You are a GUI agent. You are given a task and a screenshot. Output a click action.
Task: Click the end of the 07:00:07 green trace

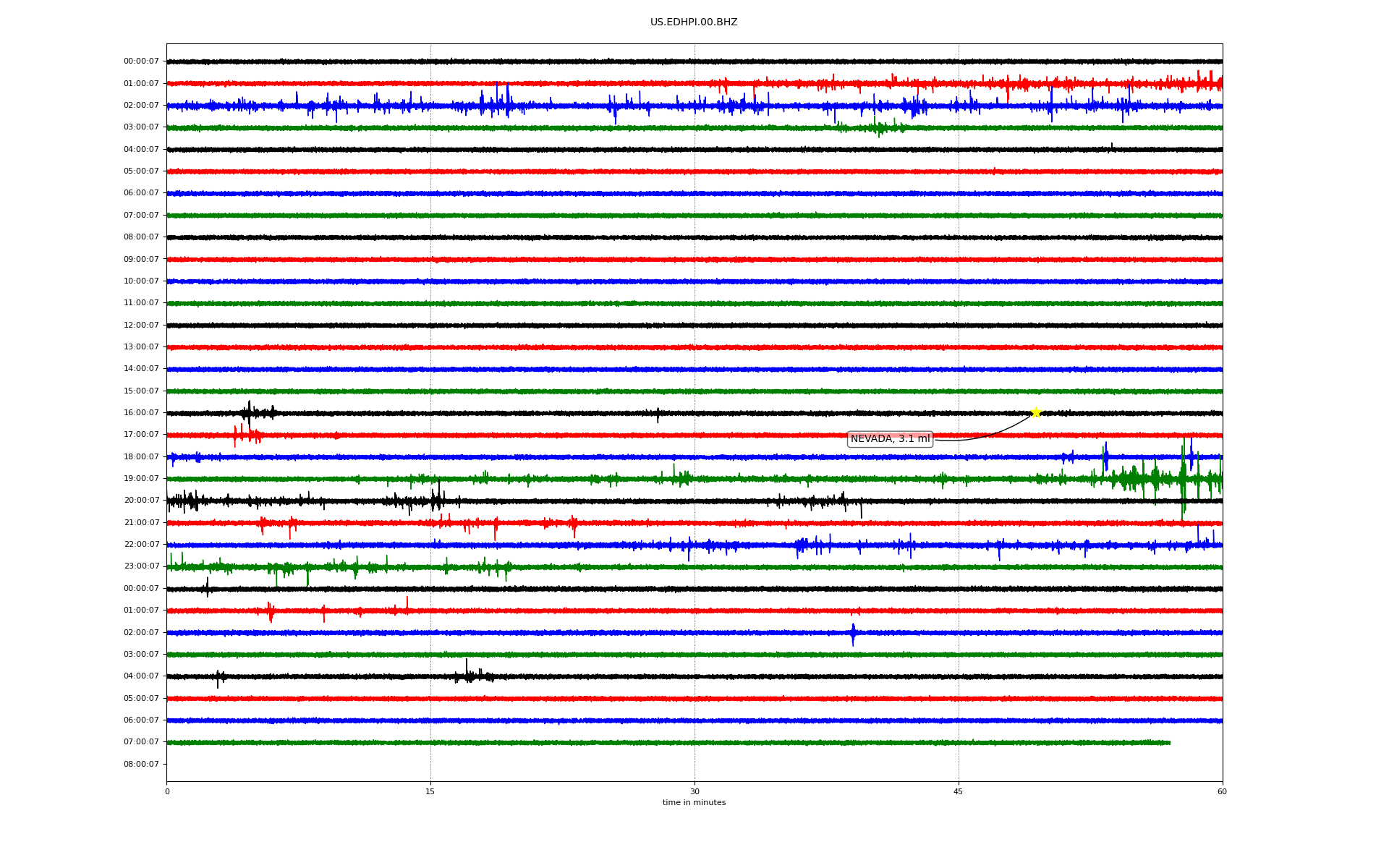coord(1169,743)
